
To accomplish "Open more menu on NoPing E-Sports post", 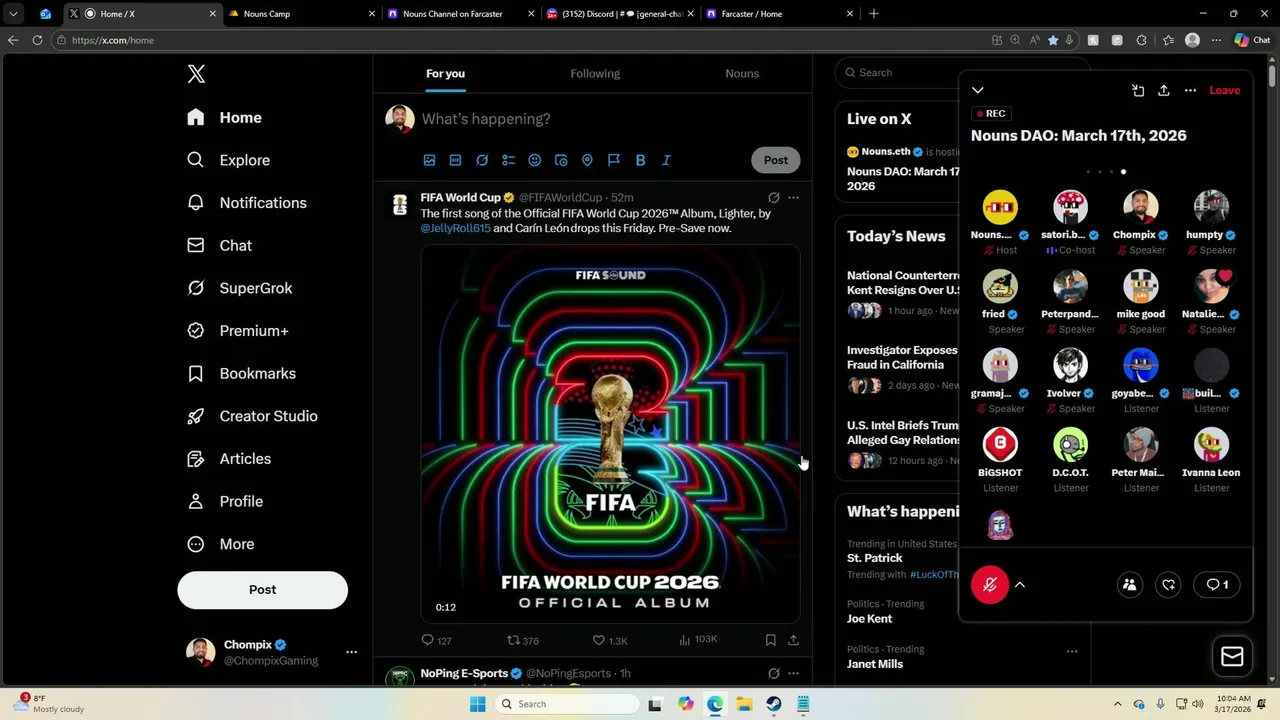I will [x=793, y=673].
